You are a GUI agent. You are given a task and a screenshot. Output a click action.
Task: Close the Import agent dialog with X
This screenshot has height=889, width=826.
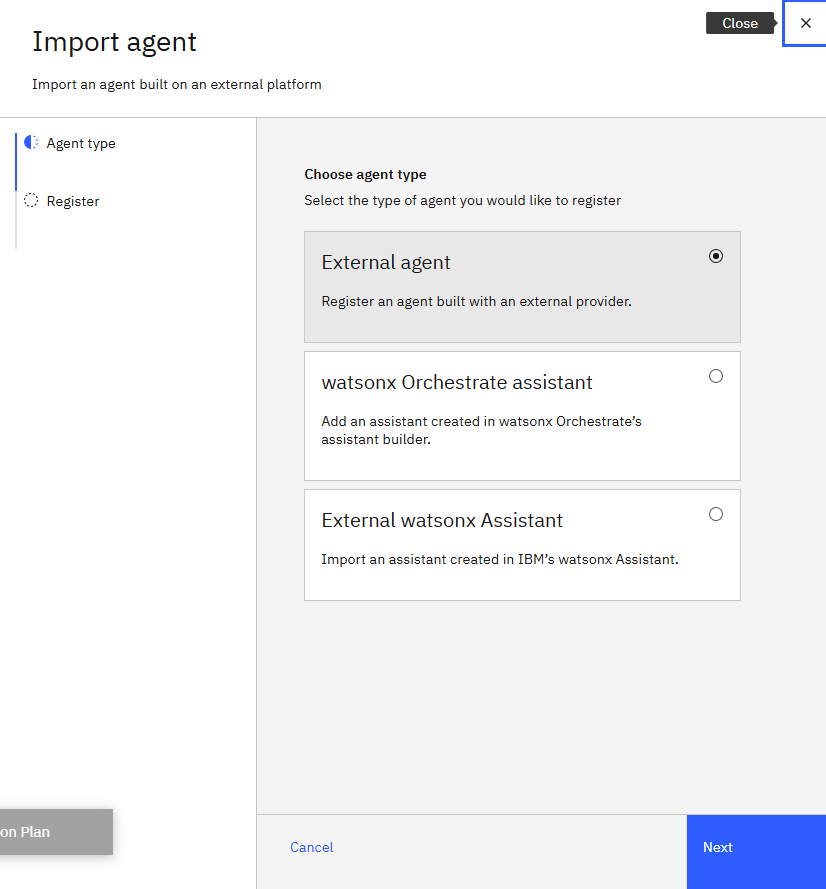805,23
